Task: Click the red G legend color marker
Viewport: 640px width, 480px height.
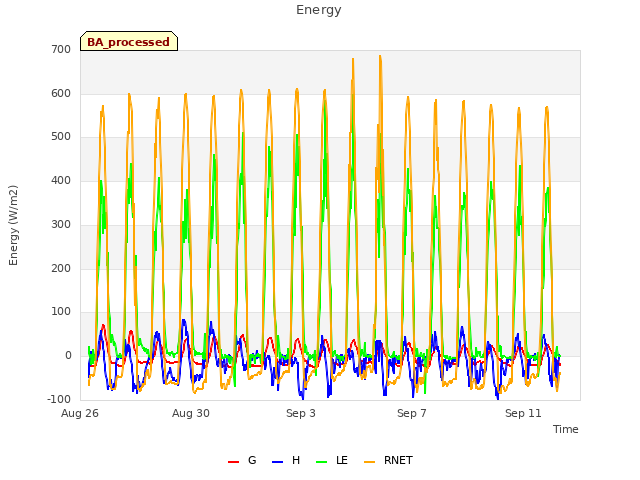Action: pyautogui.click(x=233, y=462)
